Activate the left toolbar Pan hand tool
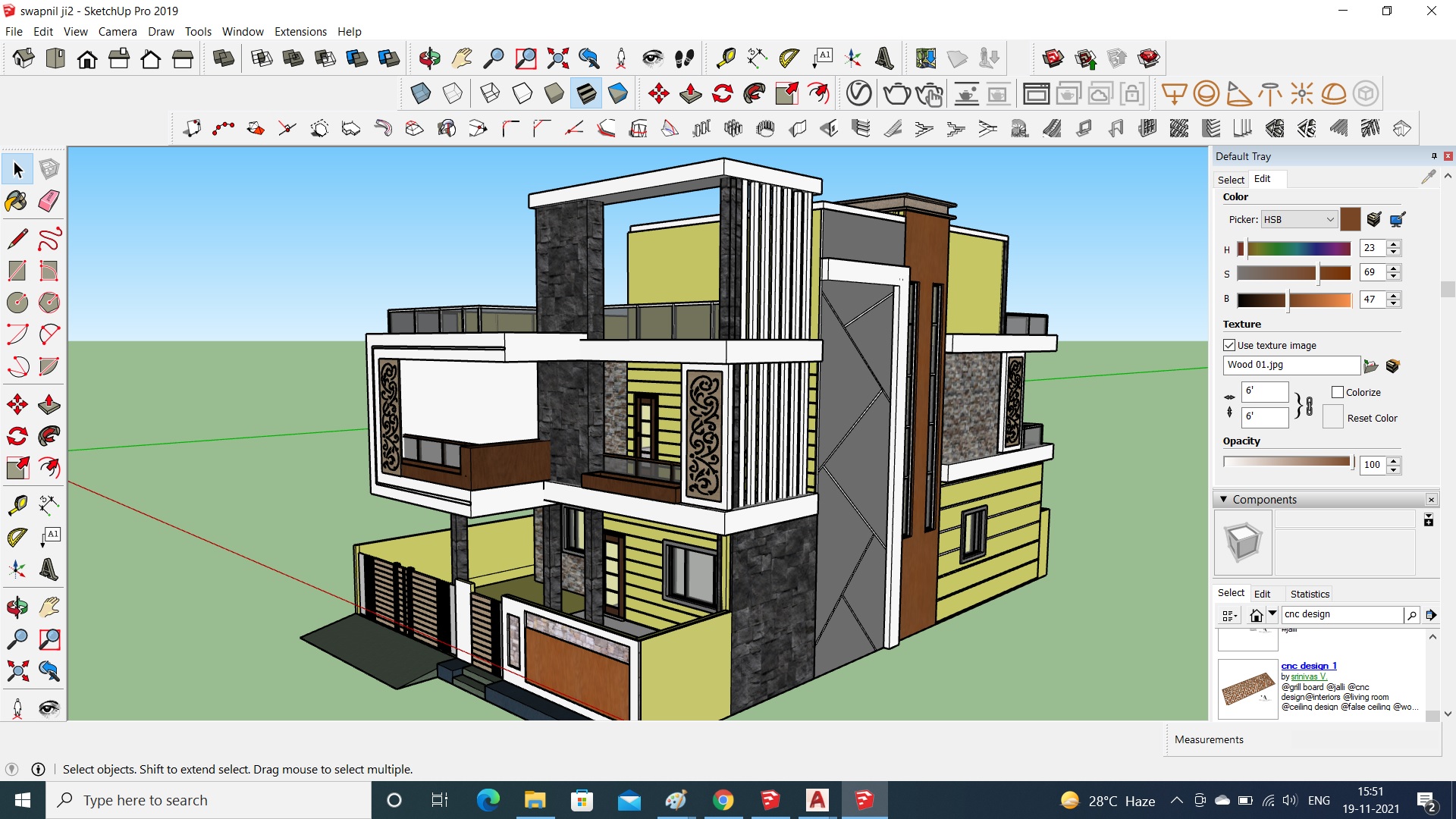This screenshot has height=819, width=1456. click(49, 607)
